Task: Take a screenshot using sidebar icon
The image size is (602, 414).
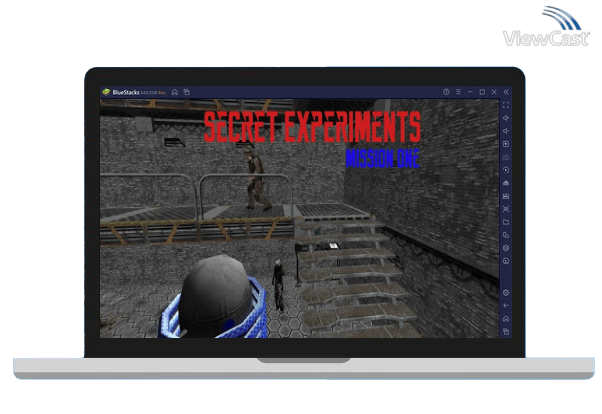Action: coord(506,209)
